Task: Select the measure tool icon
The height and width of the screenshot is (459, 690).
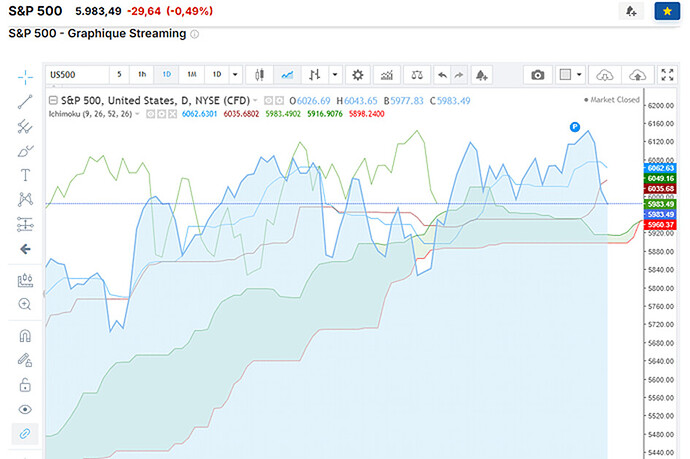Action: click(x=25, y=280)
